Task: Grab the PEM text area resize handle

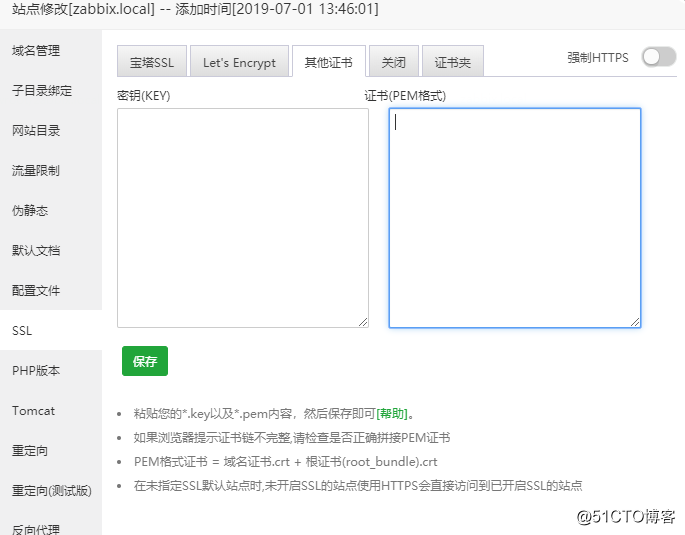Action: tap(635, 322)
